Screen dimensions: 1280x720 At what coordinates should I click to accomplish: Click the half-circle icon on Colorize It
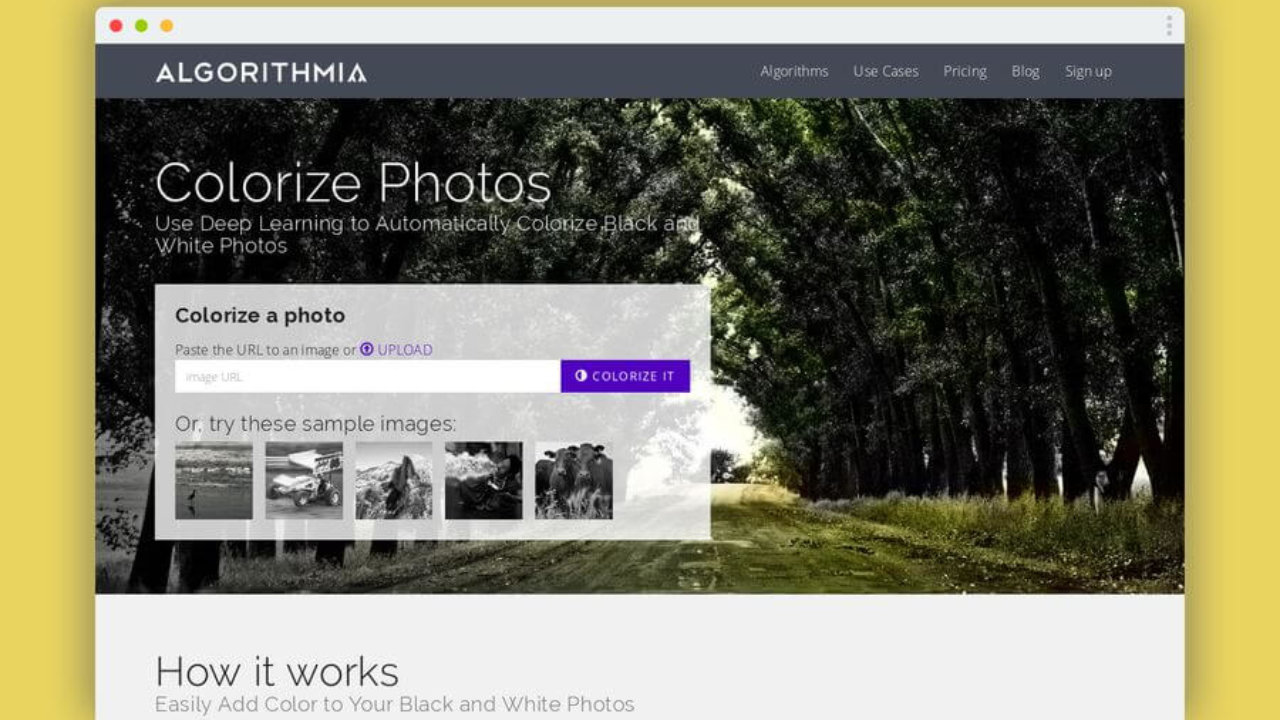[581, 376]
